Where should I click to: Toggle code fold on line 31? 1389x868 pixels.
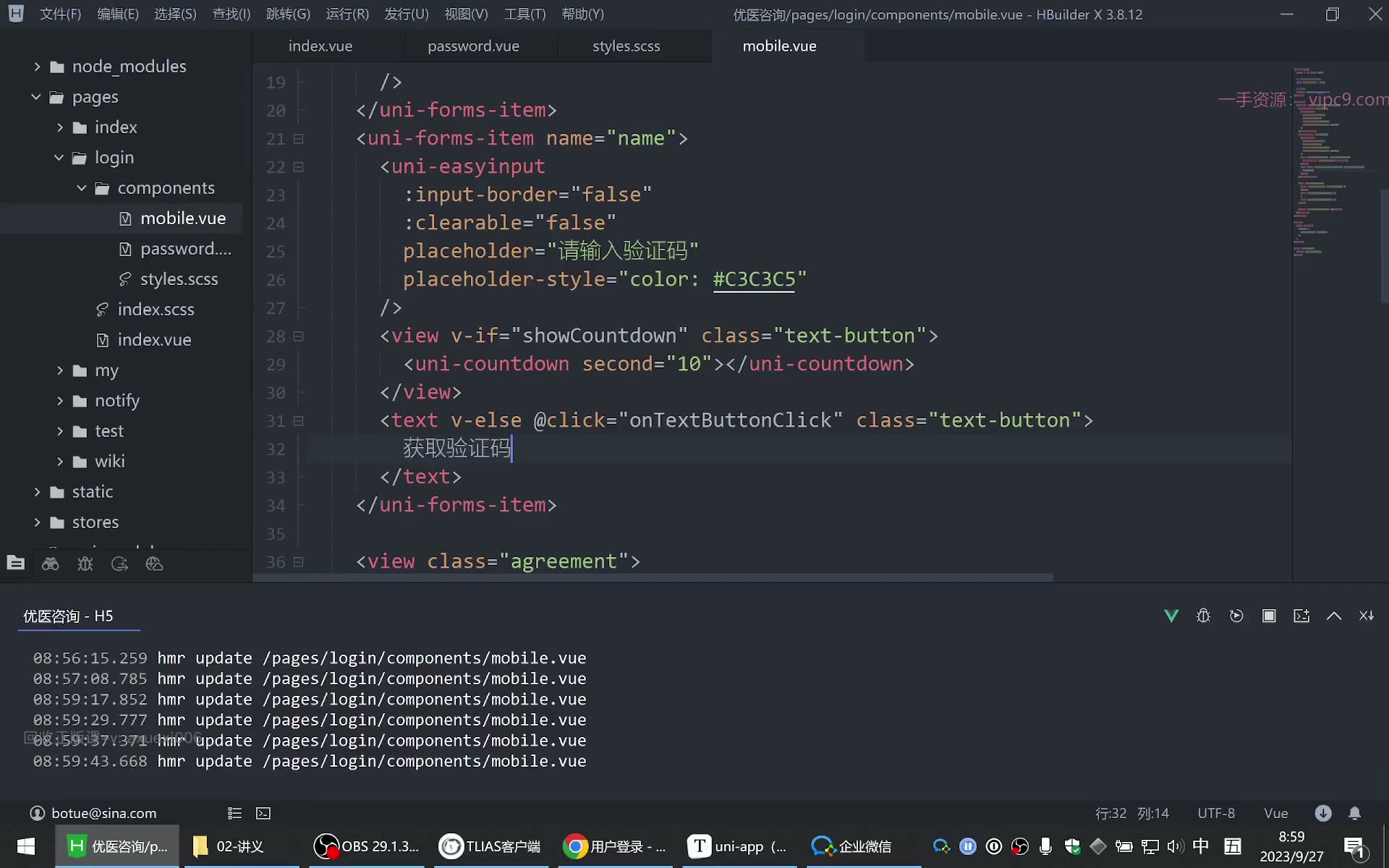click(298, 421)
